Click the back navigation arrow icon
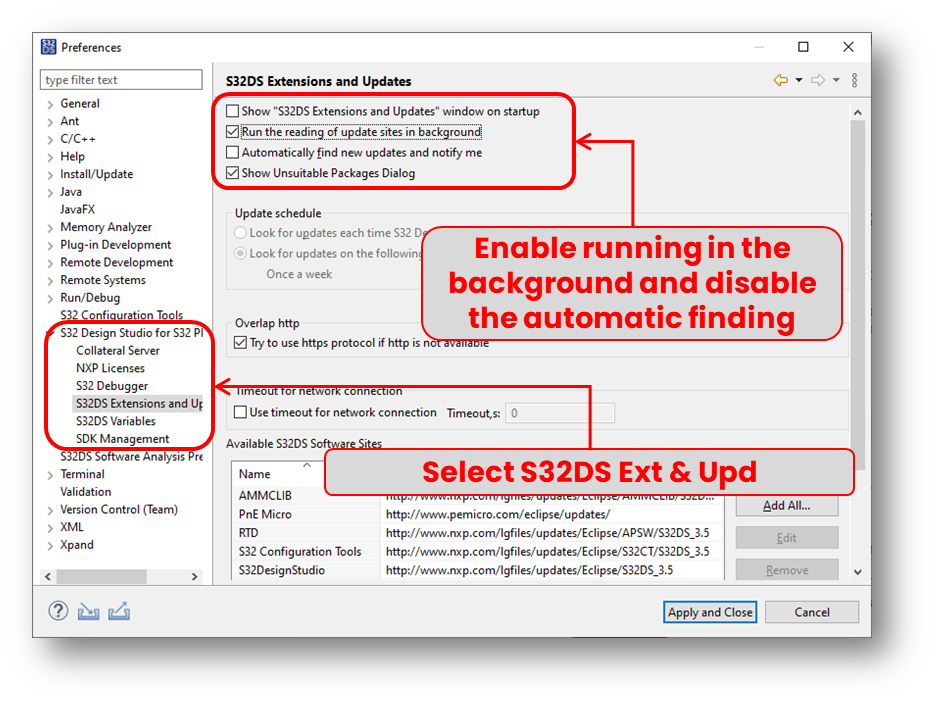This screenshot has height=703, width=937. point(780,80)
